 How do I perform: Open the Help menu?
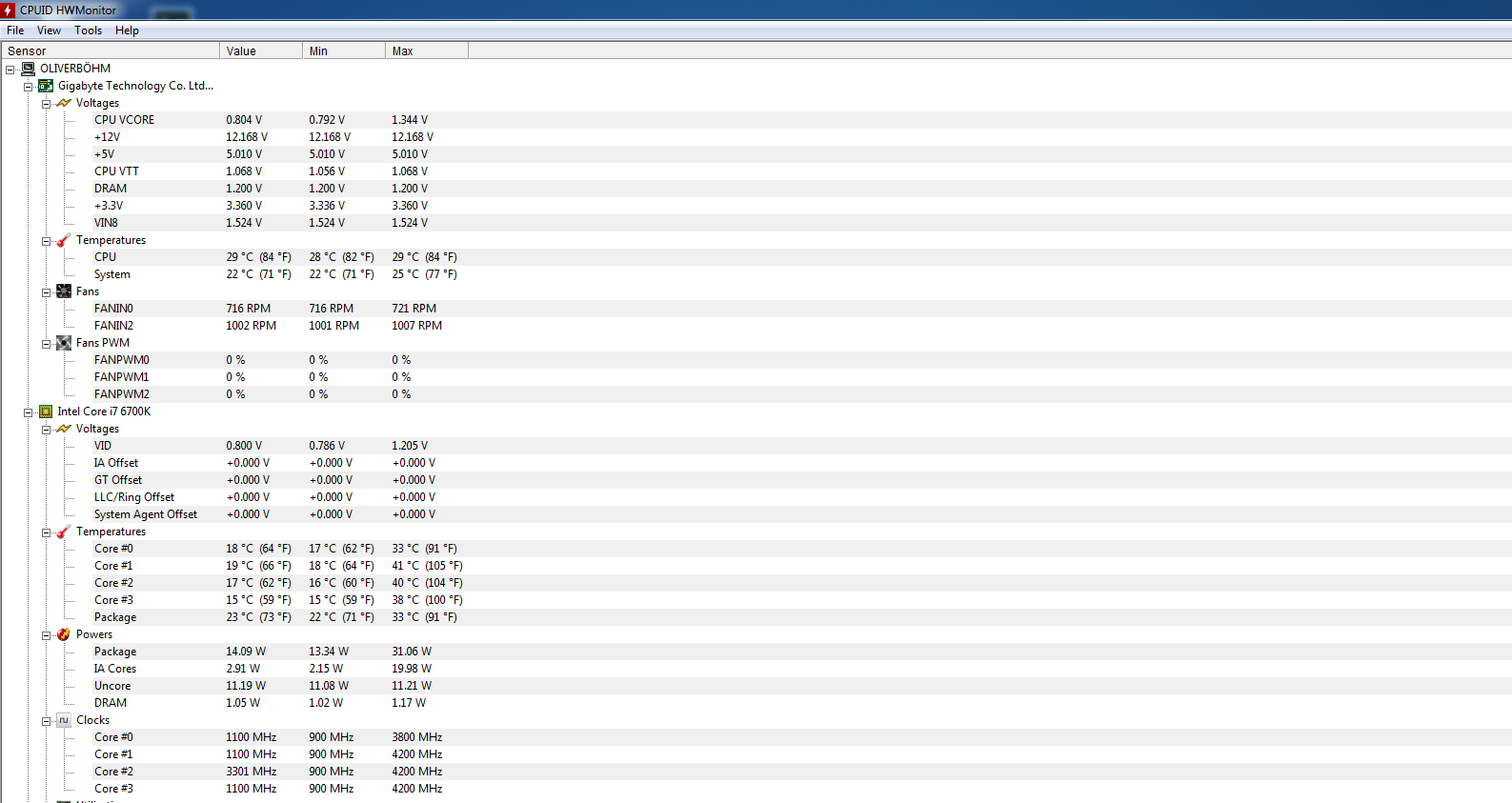pos(127,30)
